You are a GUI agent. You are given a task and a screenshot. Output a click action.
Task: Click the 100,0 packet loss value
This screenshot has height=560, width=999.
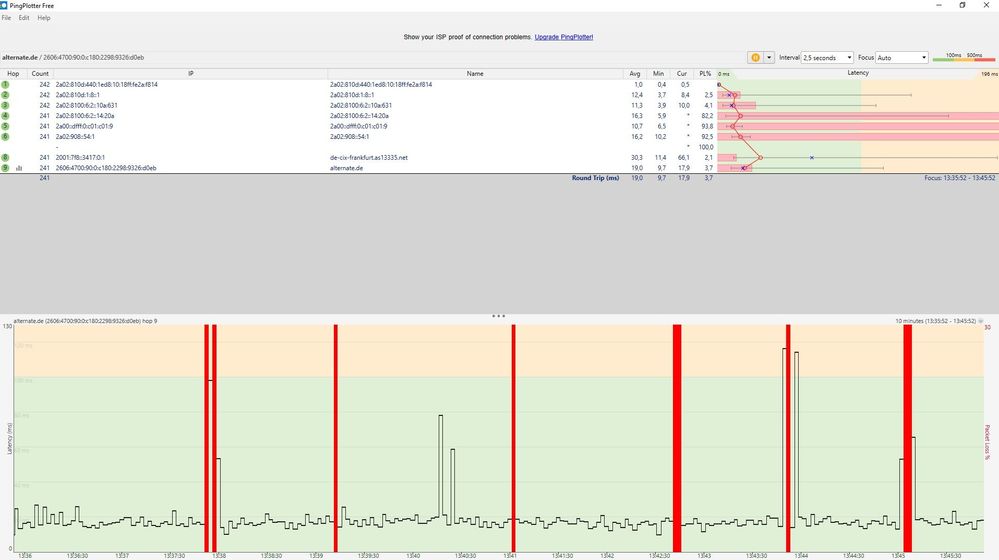coord(706,147)
